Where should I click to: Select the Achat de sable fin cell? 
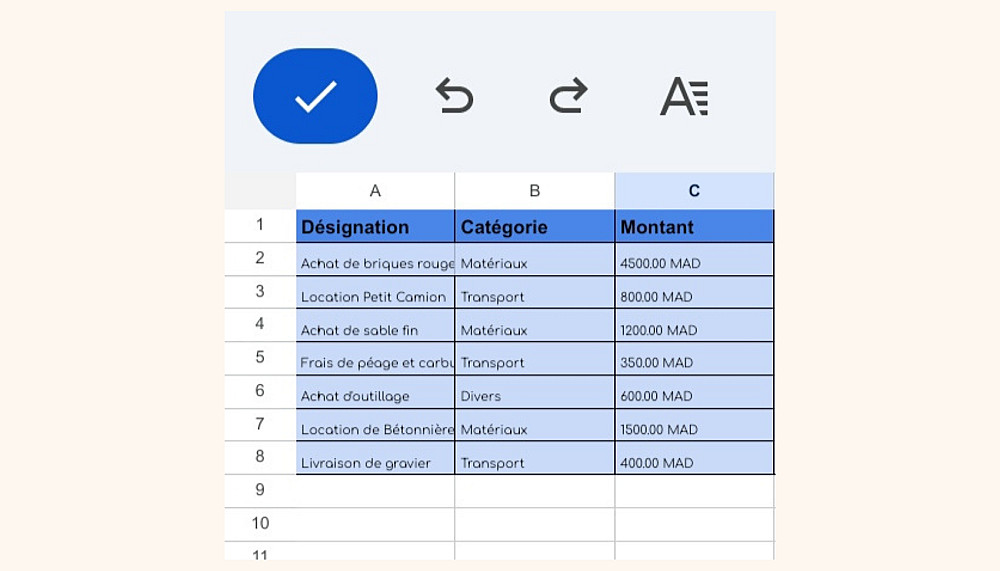point(375,330)
